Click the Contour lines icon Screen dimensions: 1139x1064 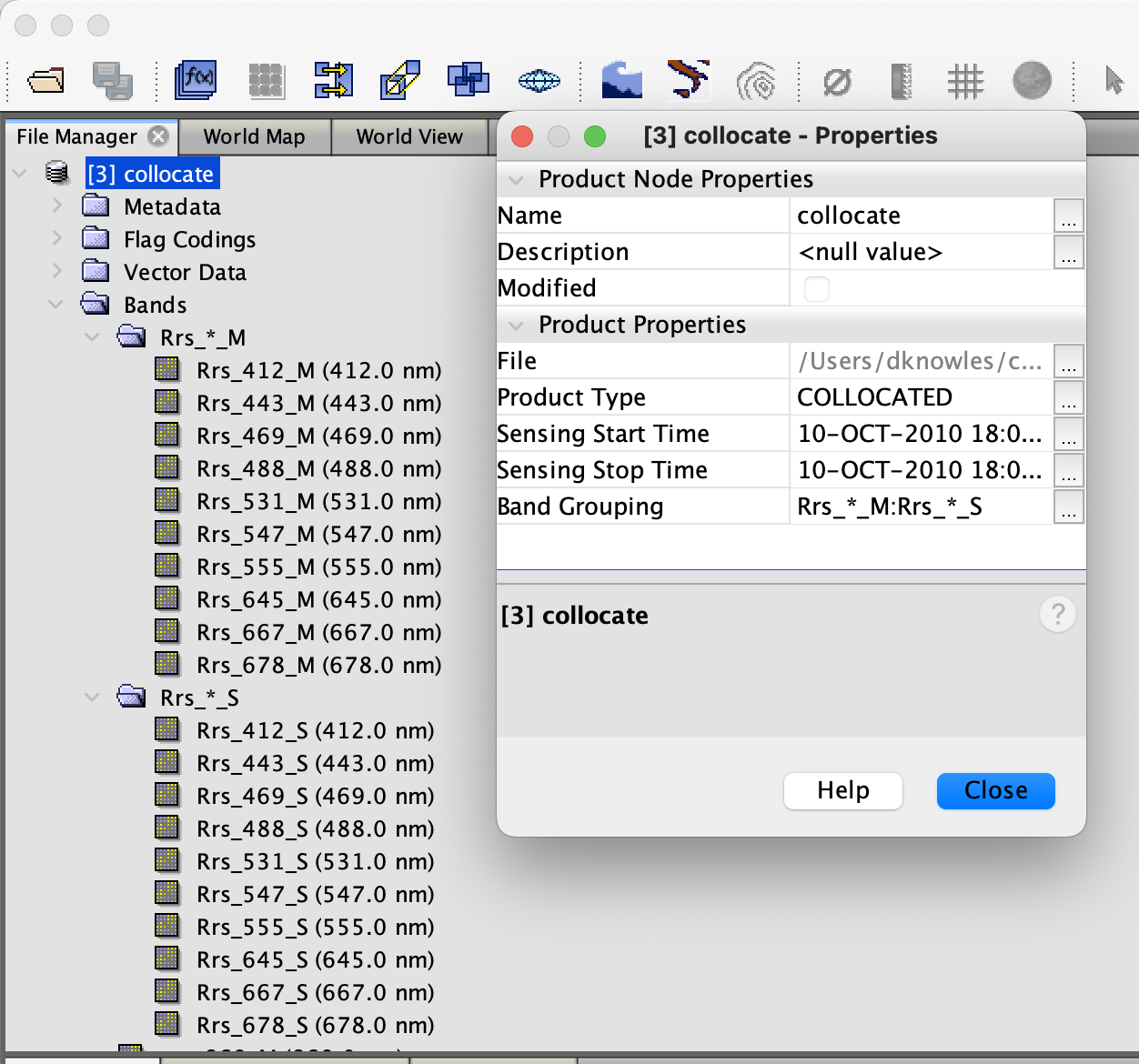(756, 81)
